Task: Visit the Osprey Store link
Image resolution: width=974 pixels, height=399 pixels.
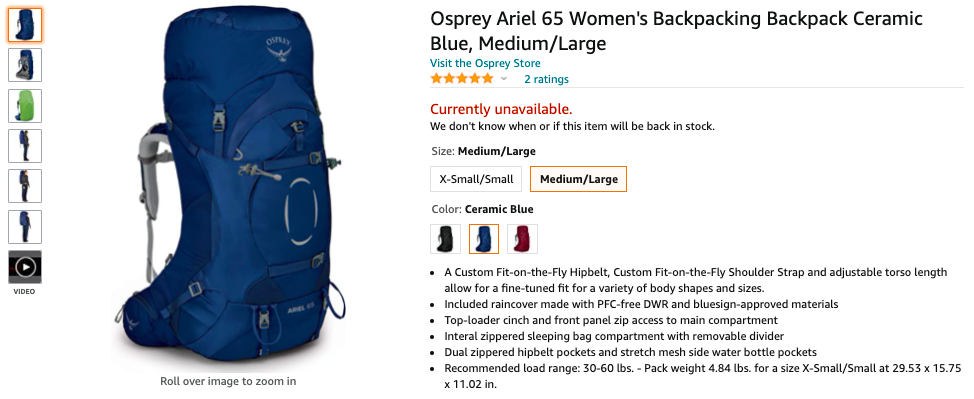Action: click(485, 63)
